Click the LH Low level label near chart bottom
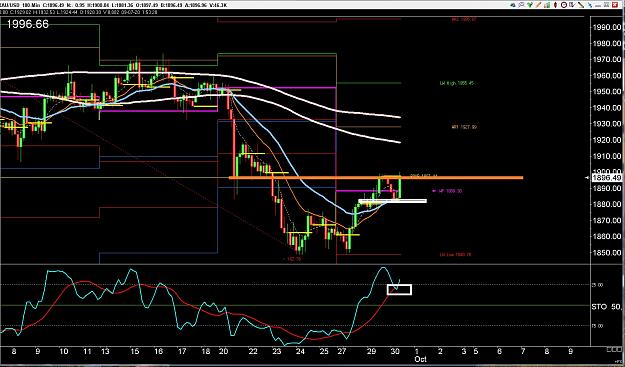Screen dimensions: 625x367 click(455, 255)
